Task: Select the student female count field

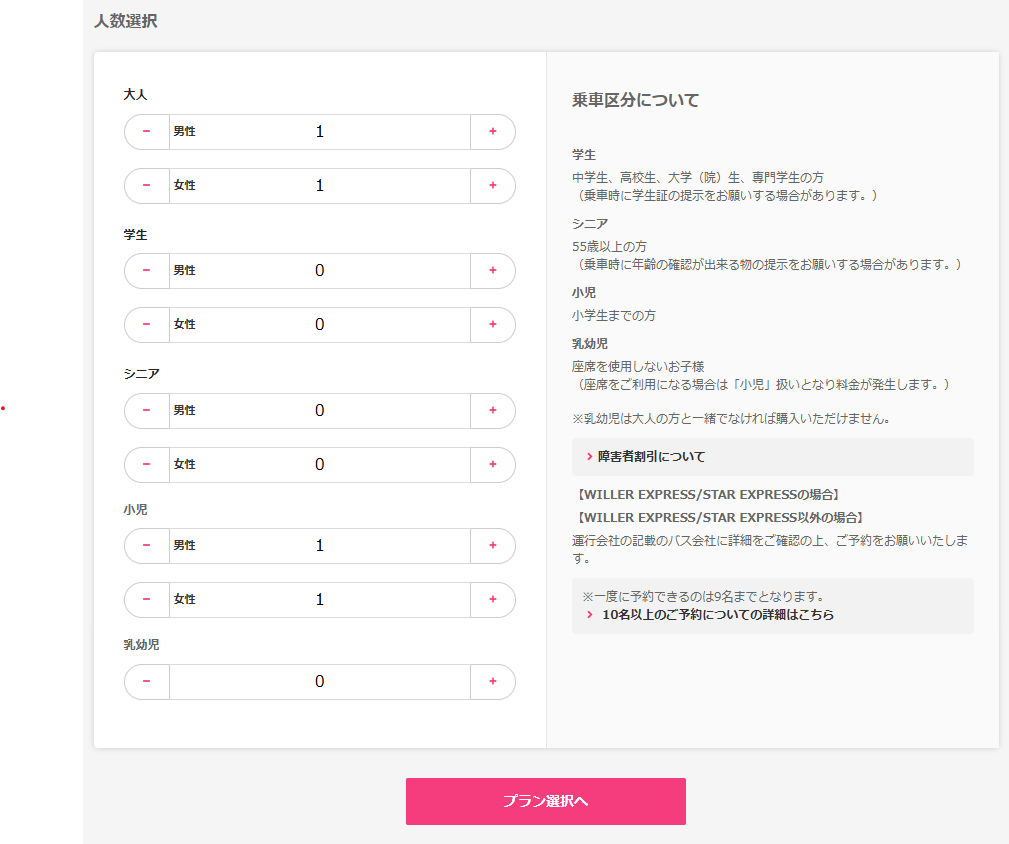Action: pos(320,325)
